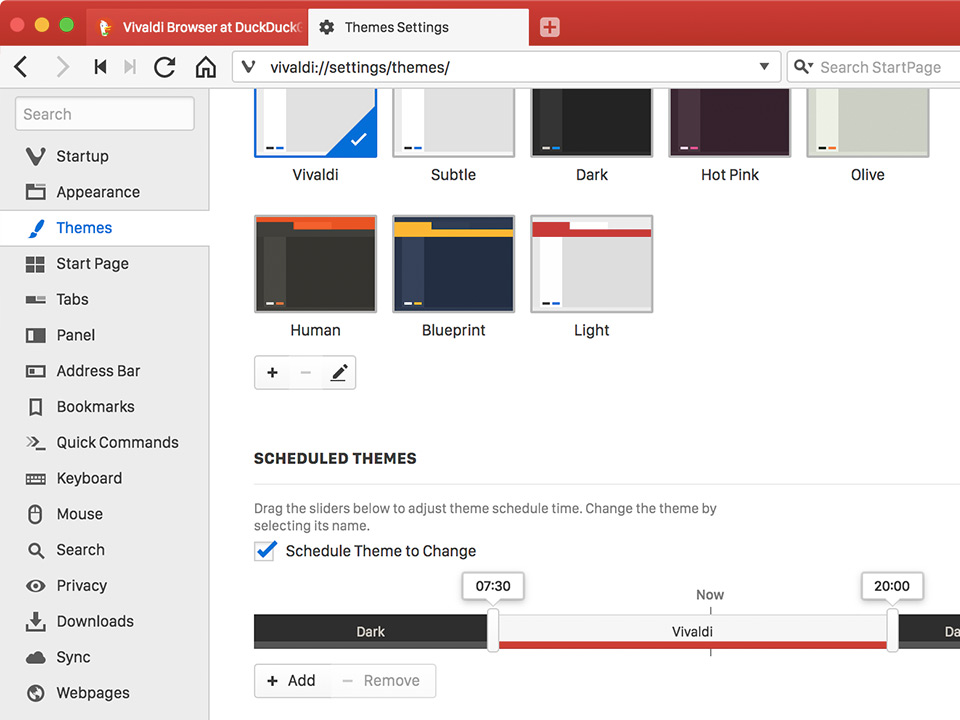Click the Vivaldi site info icon in address bar

click(249, 67)
